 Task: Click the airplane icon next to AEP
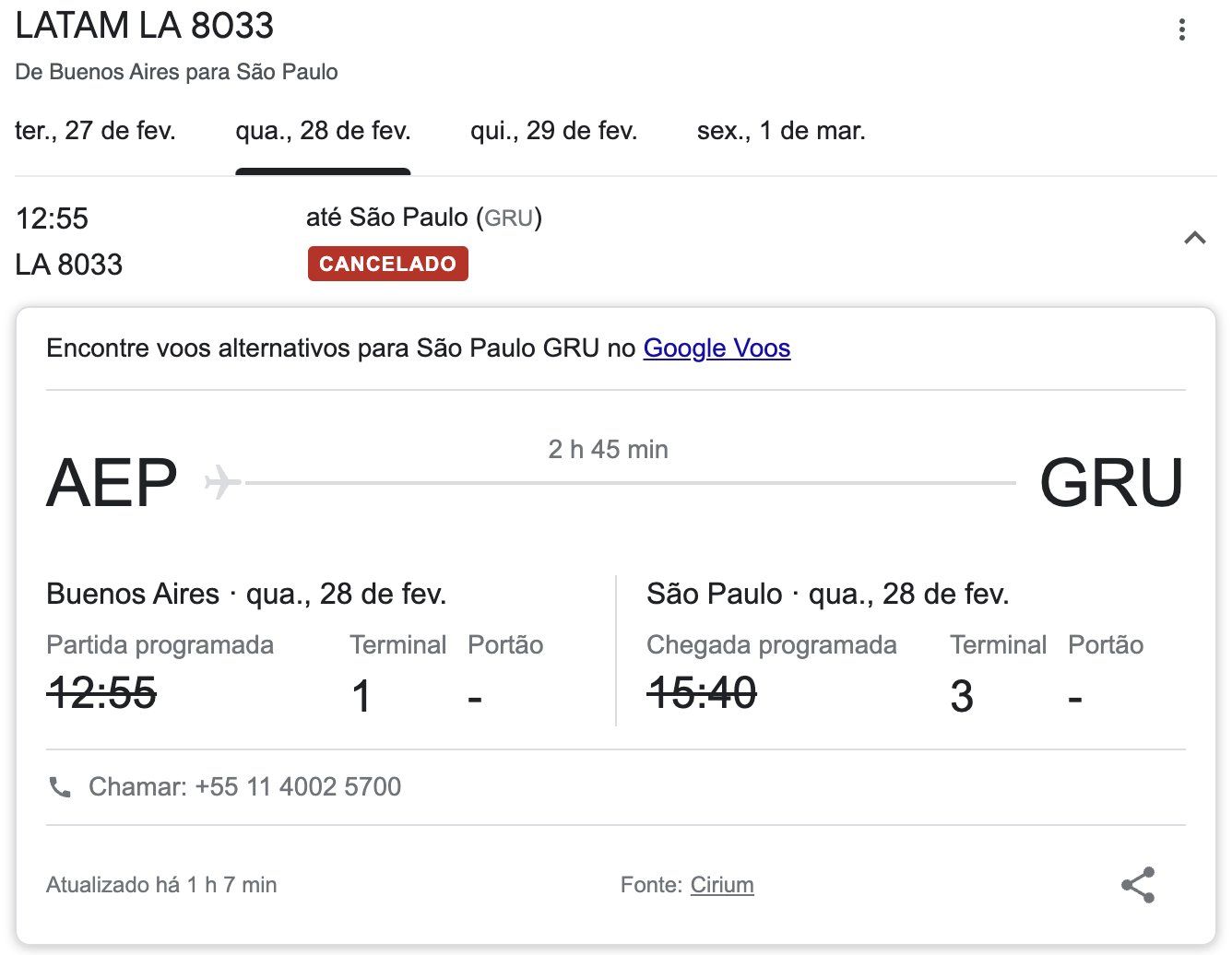point(222,482)
